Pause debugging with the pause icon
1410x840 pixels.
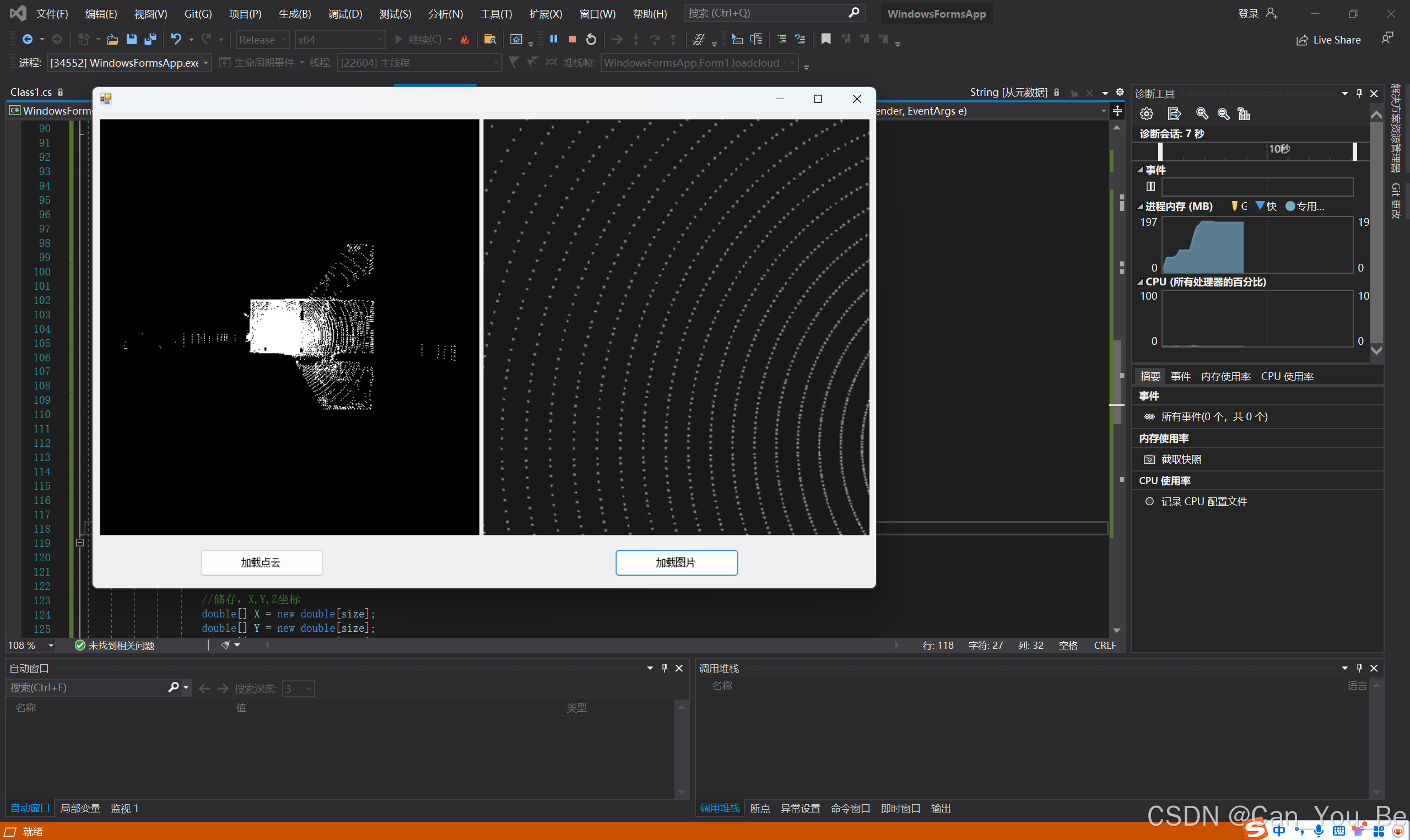(554, 39)
